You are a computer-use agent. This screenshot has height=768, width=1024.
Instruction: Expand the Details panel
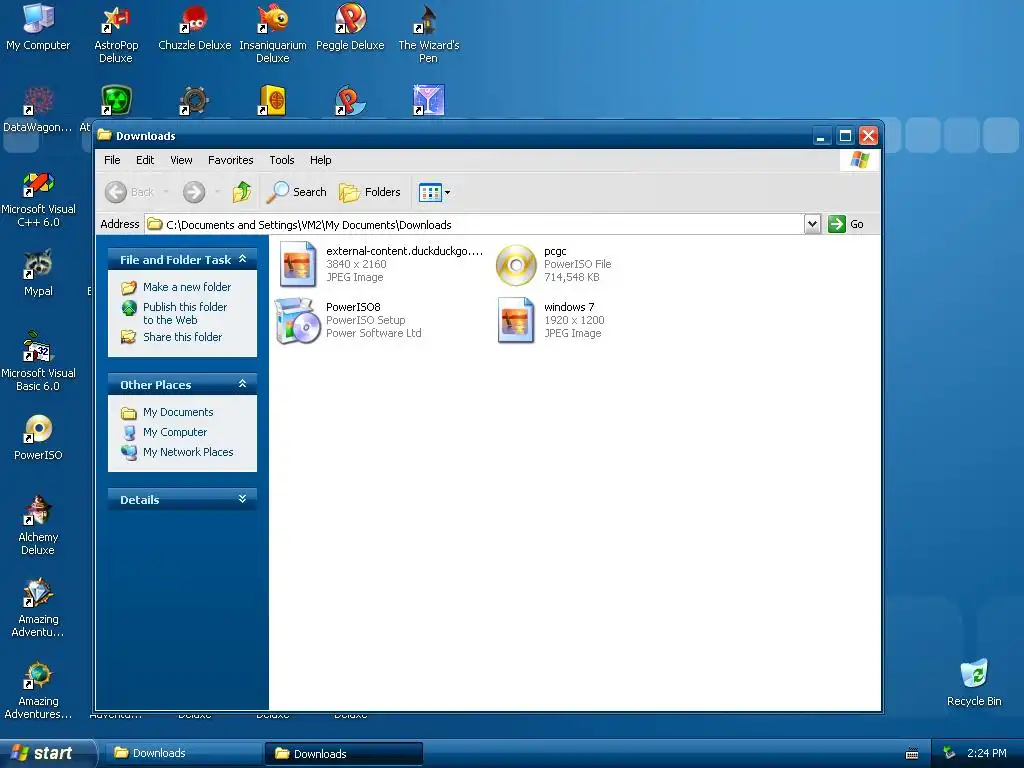242,499
